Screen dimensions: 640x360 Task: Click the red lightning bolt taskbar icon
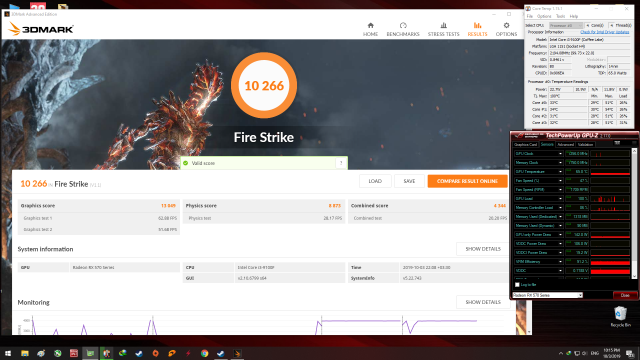[188, 353]
